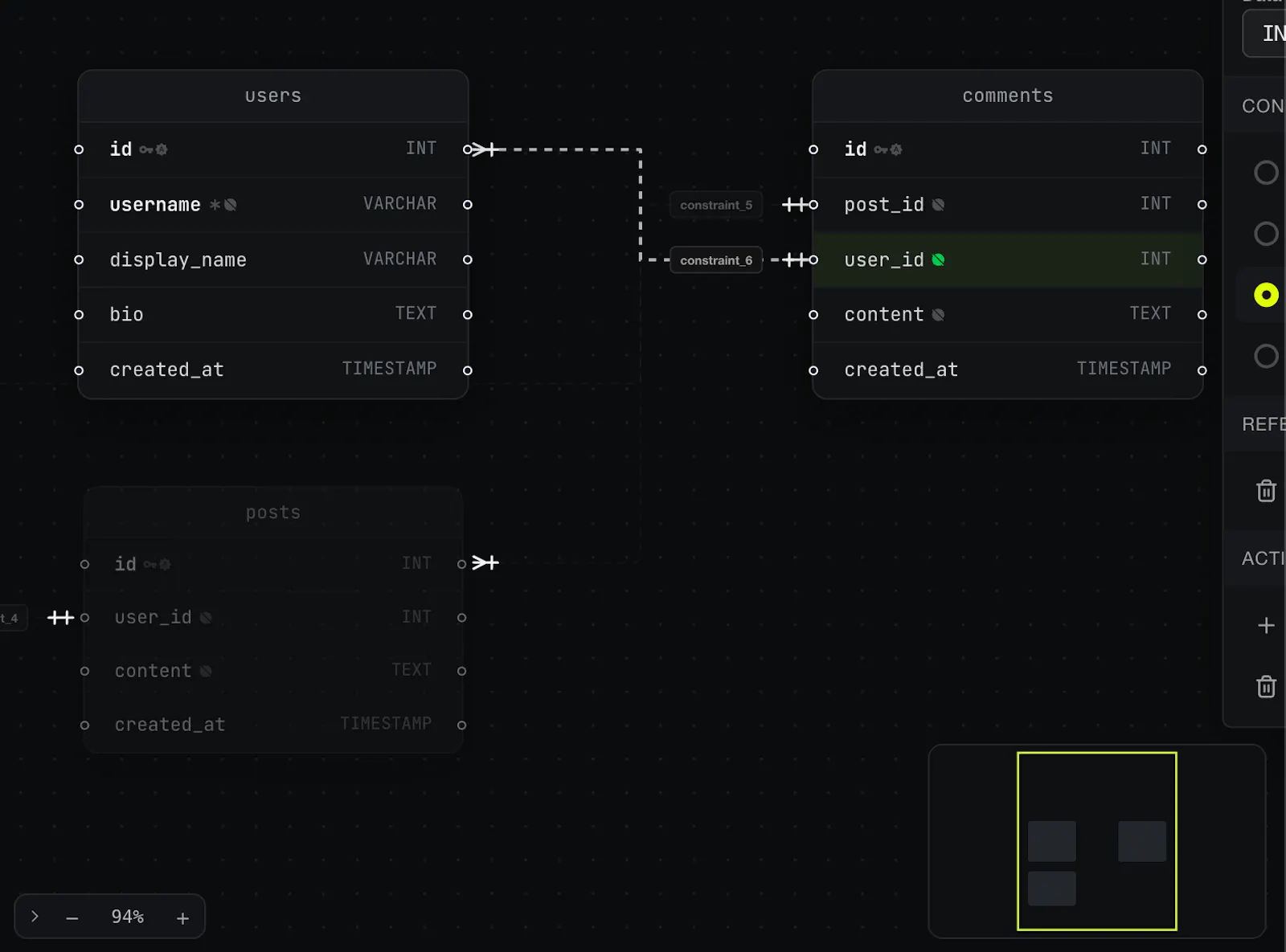
Task: Select the highlighted yellow radio option
Action: coord(1266,295)
